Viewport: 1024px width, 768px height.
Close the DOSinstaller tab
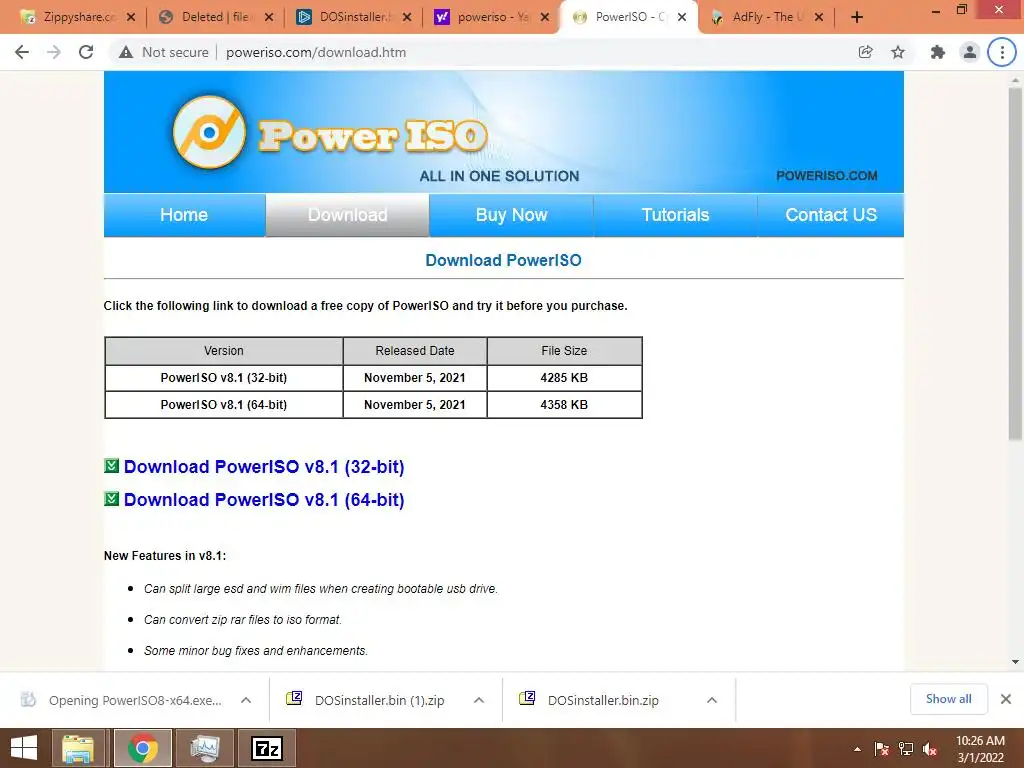[407, 18]
